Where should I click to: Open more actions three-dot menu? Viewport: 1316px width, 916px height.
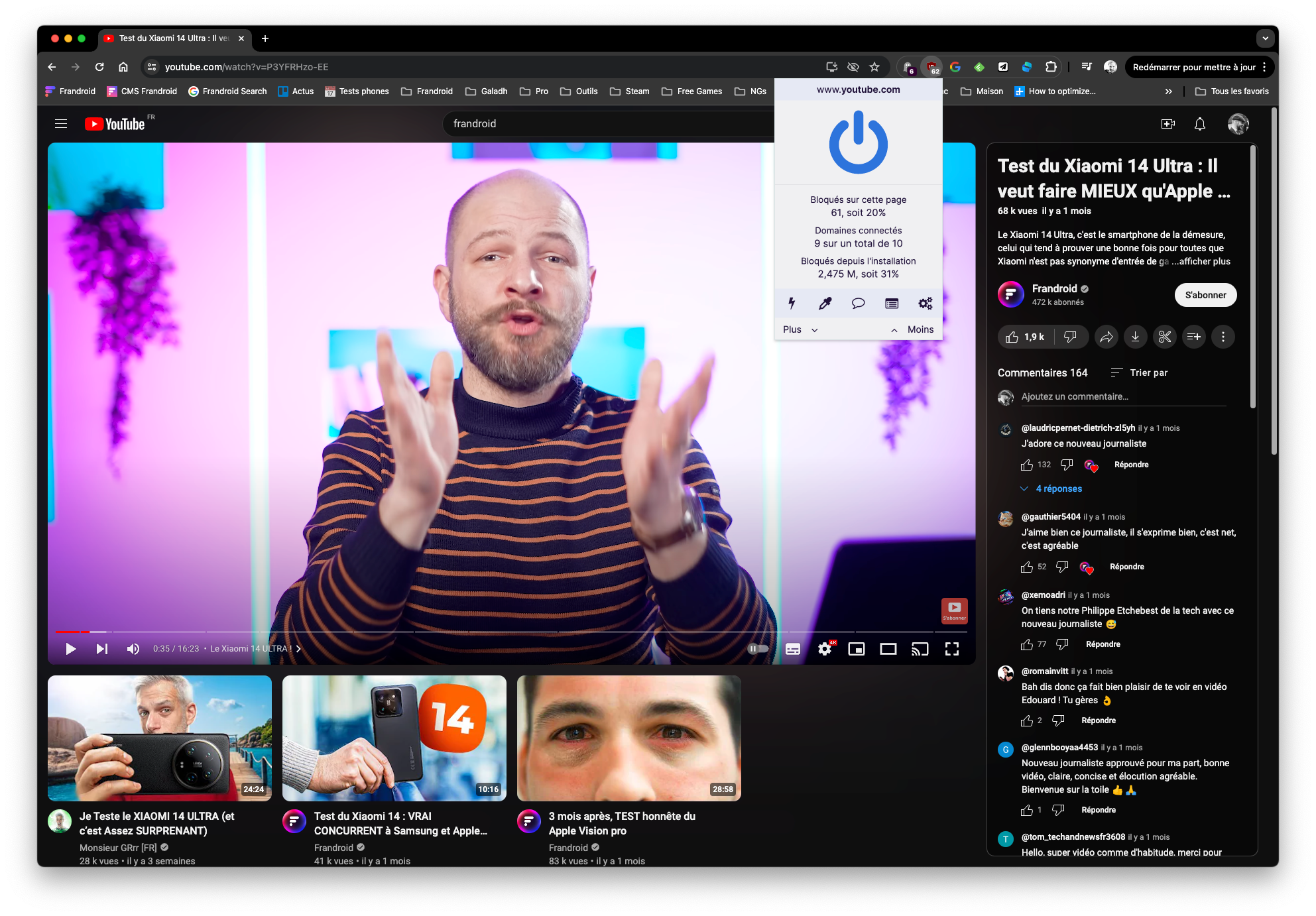(x=1223, y=337)
